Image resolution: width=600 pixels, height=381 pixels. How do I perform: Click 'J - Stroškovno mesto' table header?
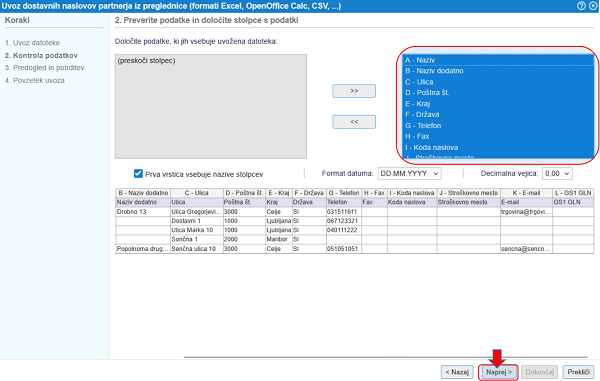click(x=468, y=193)
